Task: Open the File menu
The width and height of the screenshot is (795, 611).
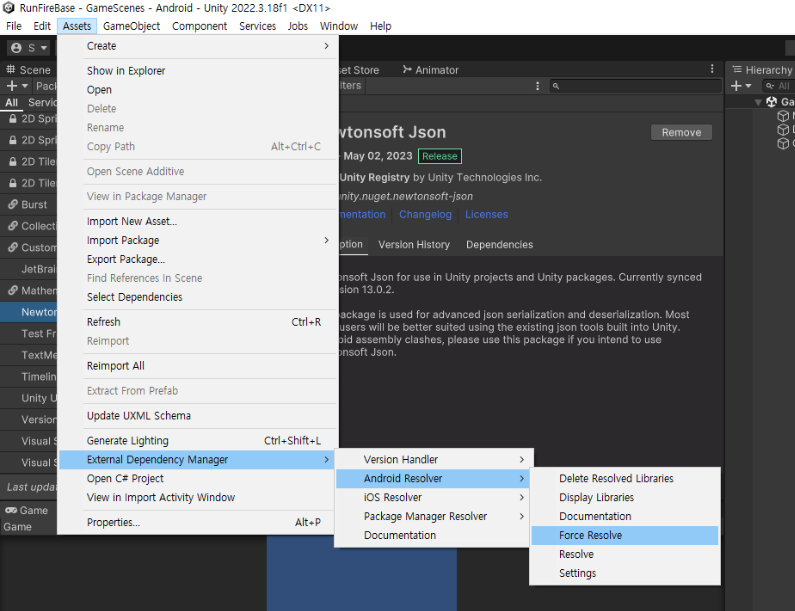Action: pyautogui.click(x=14, y=26)
